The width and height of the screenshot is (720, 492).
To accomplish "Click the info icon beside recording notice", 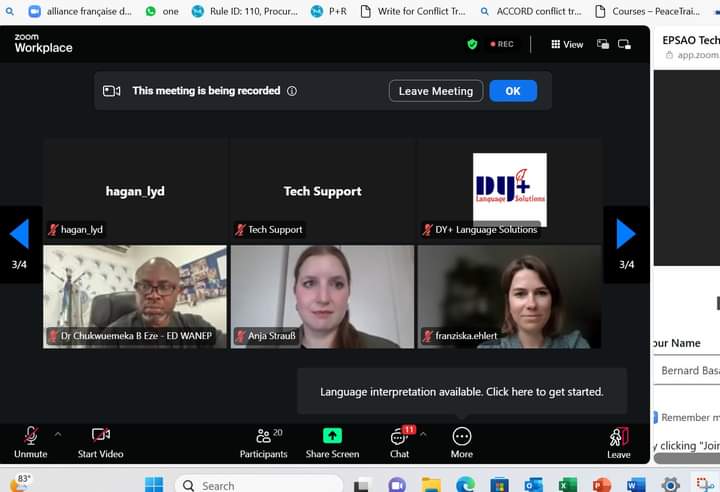I will click(x=292, y=91).
